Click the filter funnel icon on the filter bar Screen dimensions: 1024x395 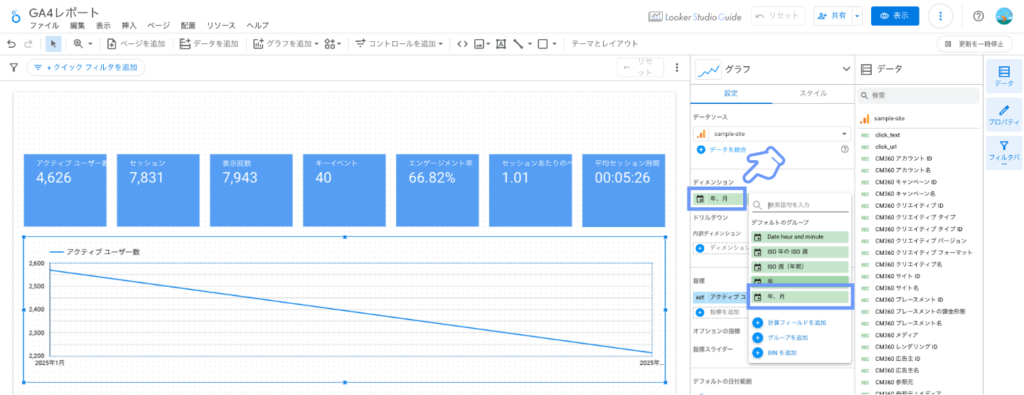13,67
